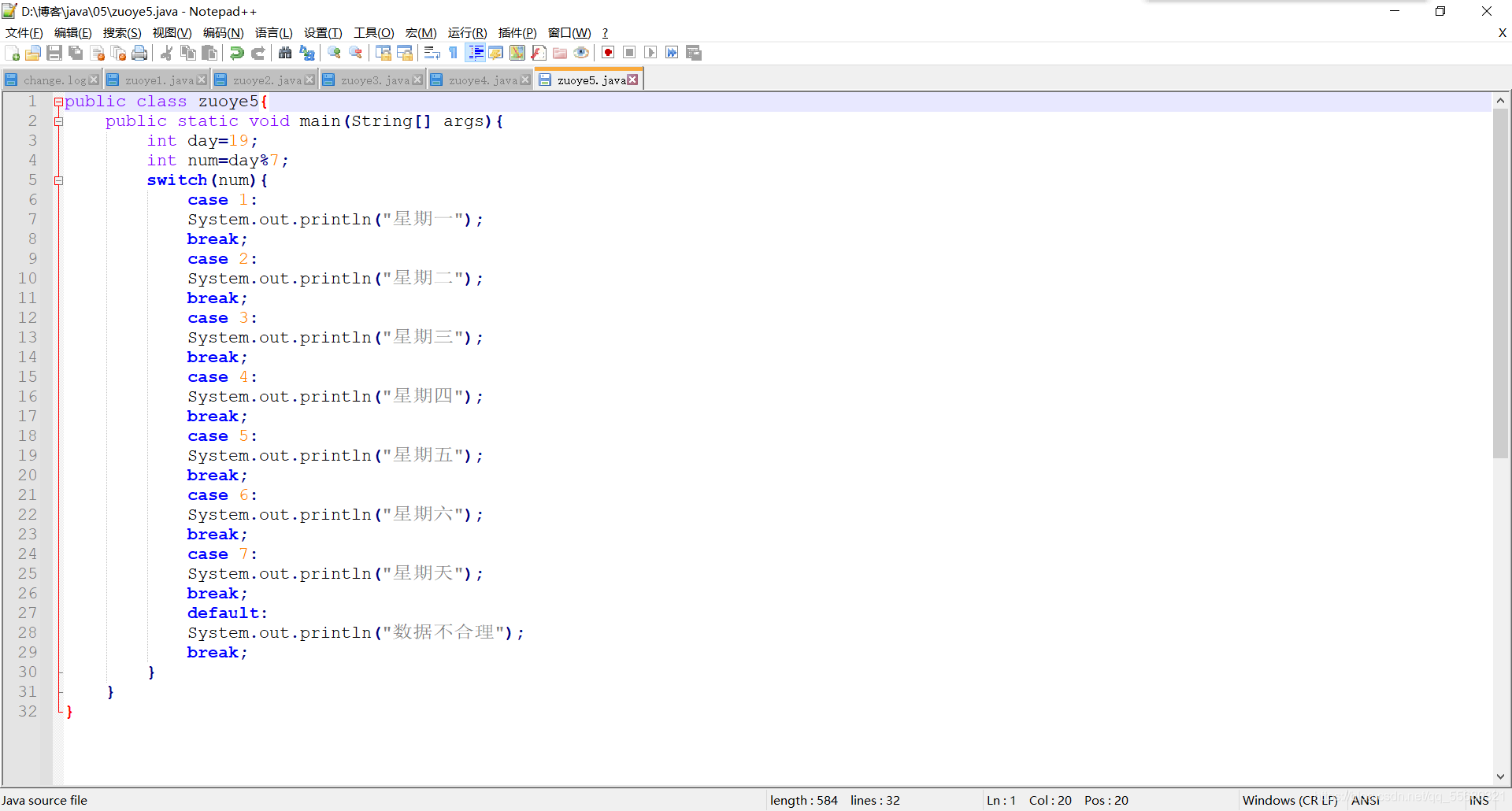Image resolution: width=1512 pixels, height=811 pixels.
Task: Click the Close All toolbar icon
Action: [118, 53]
